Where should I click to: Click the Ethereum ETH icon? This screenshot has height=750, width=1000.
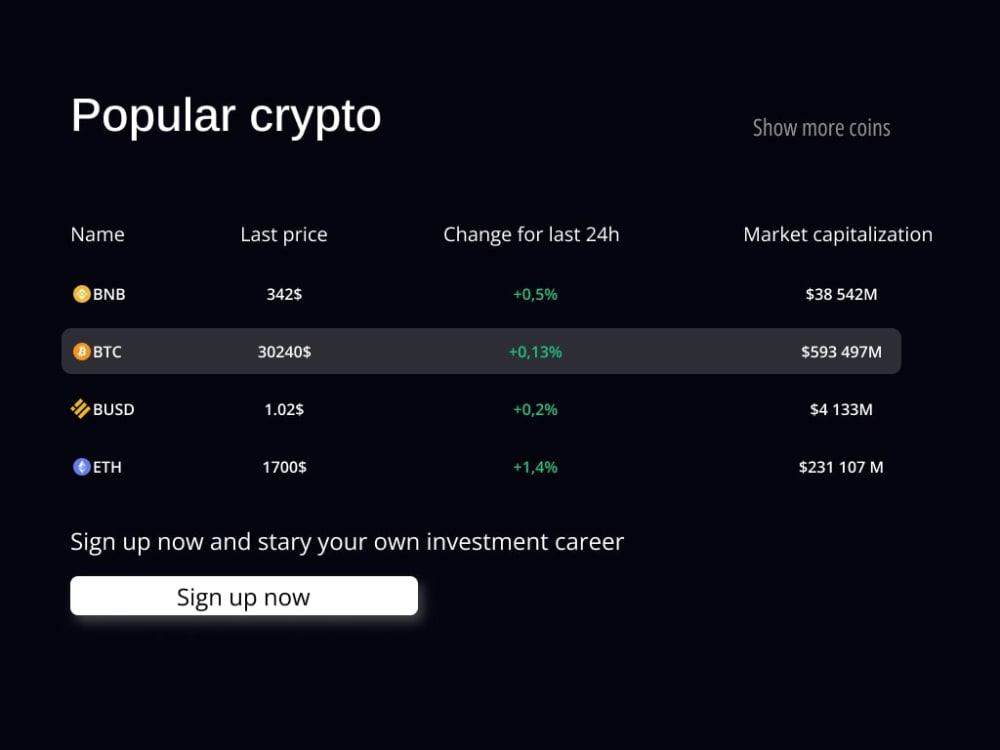tap(82, 467)
